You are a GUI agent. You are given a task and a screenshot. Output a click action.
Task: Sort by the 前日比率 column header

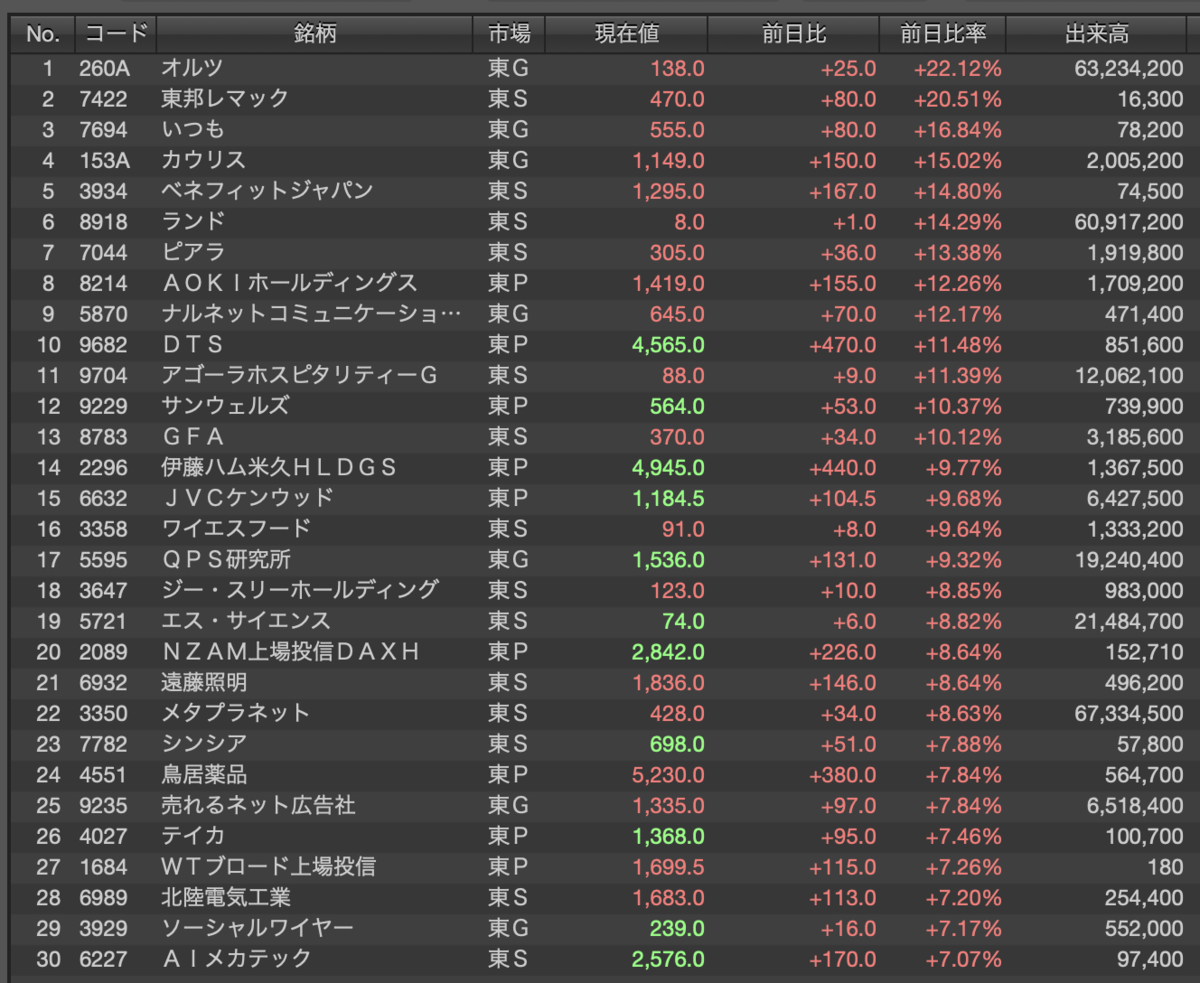pyautogui.click(x=943, y=34)
